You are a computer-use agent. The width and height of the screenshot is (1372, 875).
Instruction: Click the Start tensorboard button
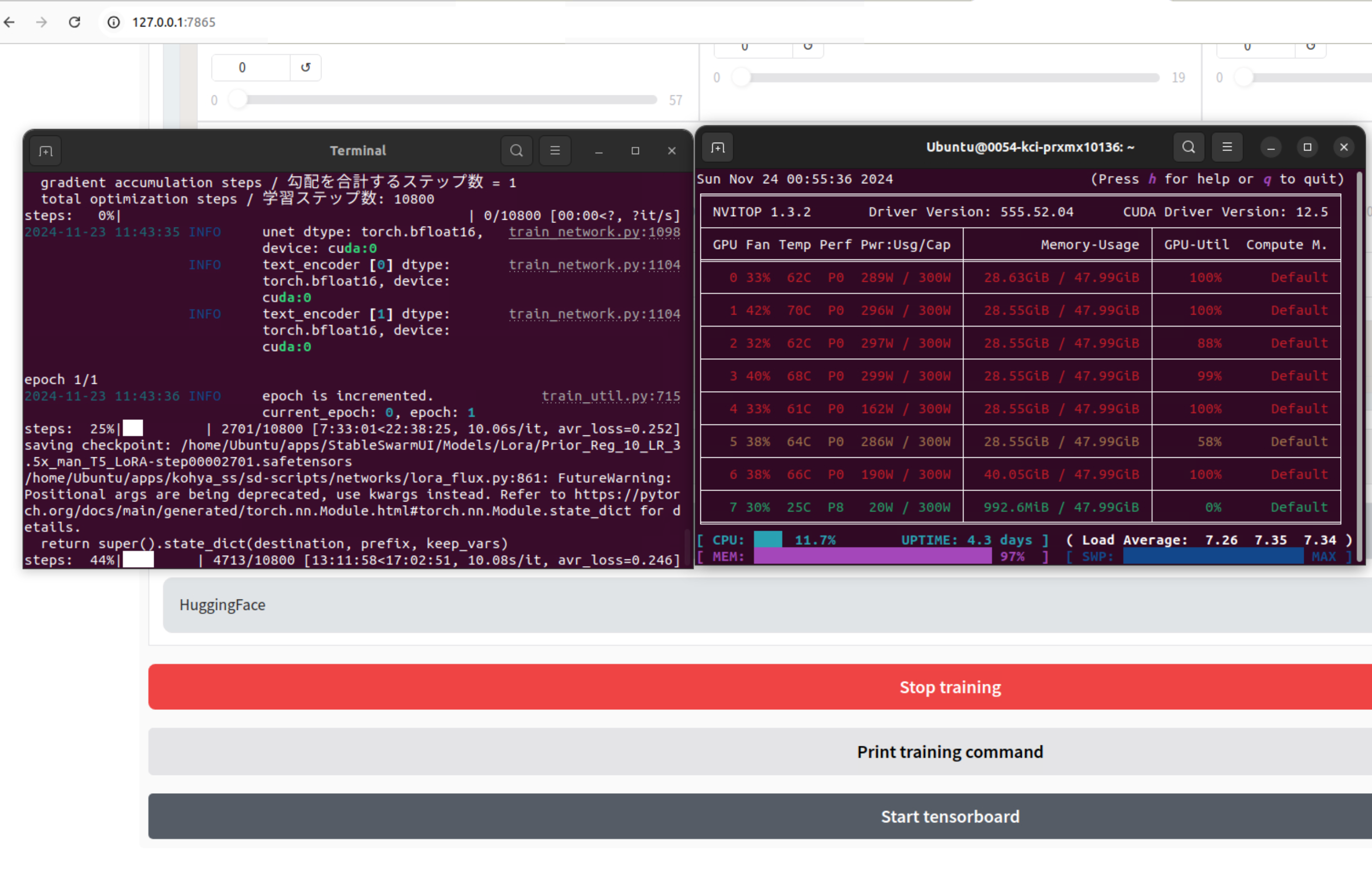pos(950,817)
